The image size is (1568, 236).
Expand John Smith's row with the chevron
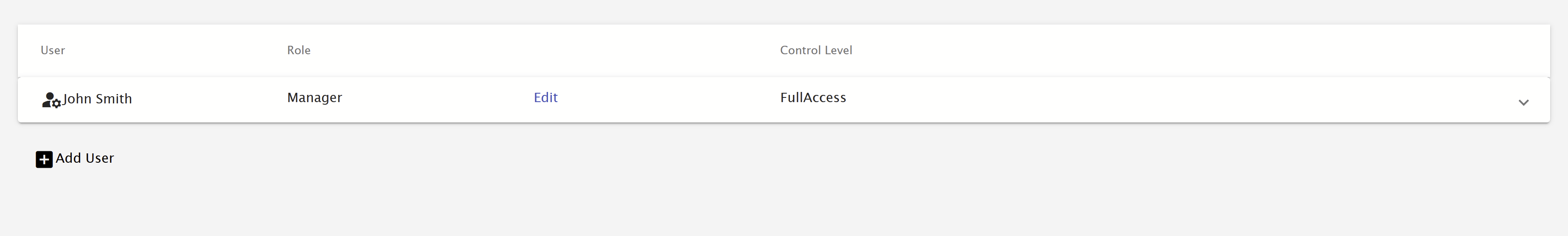[1523, 102]
